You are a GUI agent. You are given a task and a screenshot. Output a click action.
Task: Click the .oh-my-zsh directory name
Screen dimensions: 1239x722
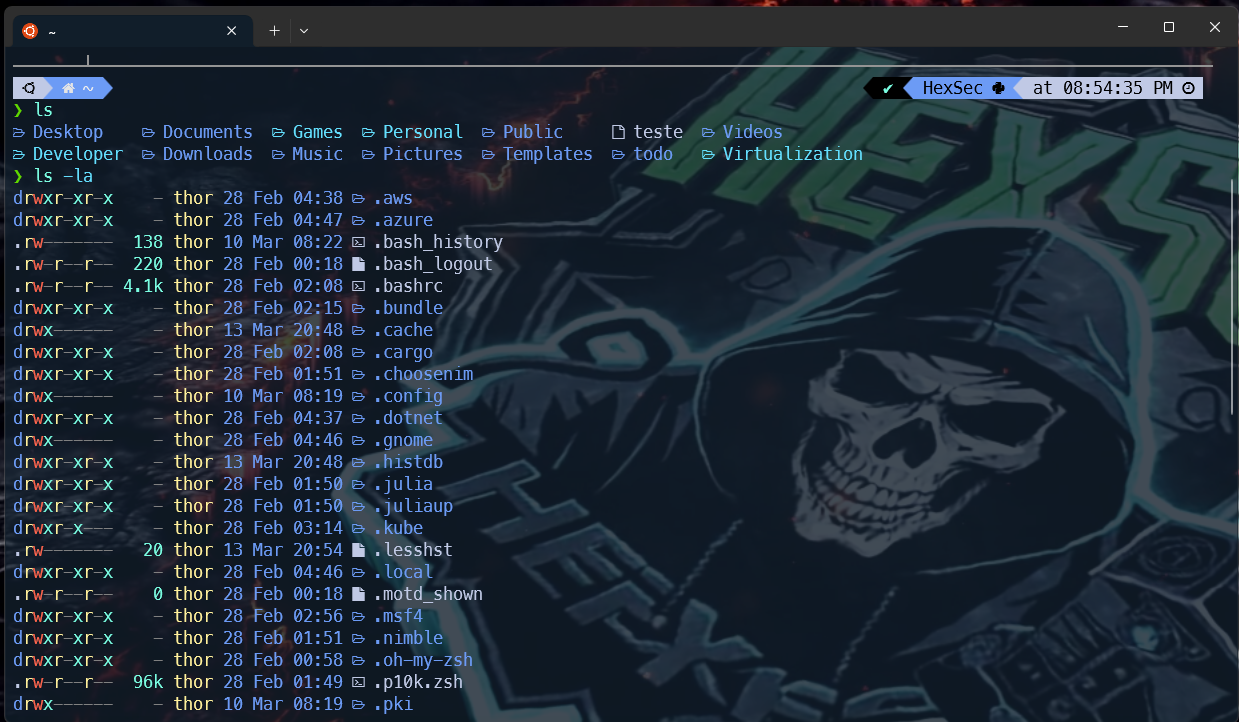pos(423,660)
